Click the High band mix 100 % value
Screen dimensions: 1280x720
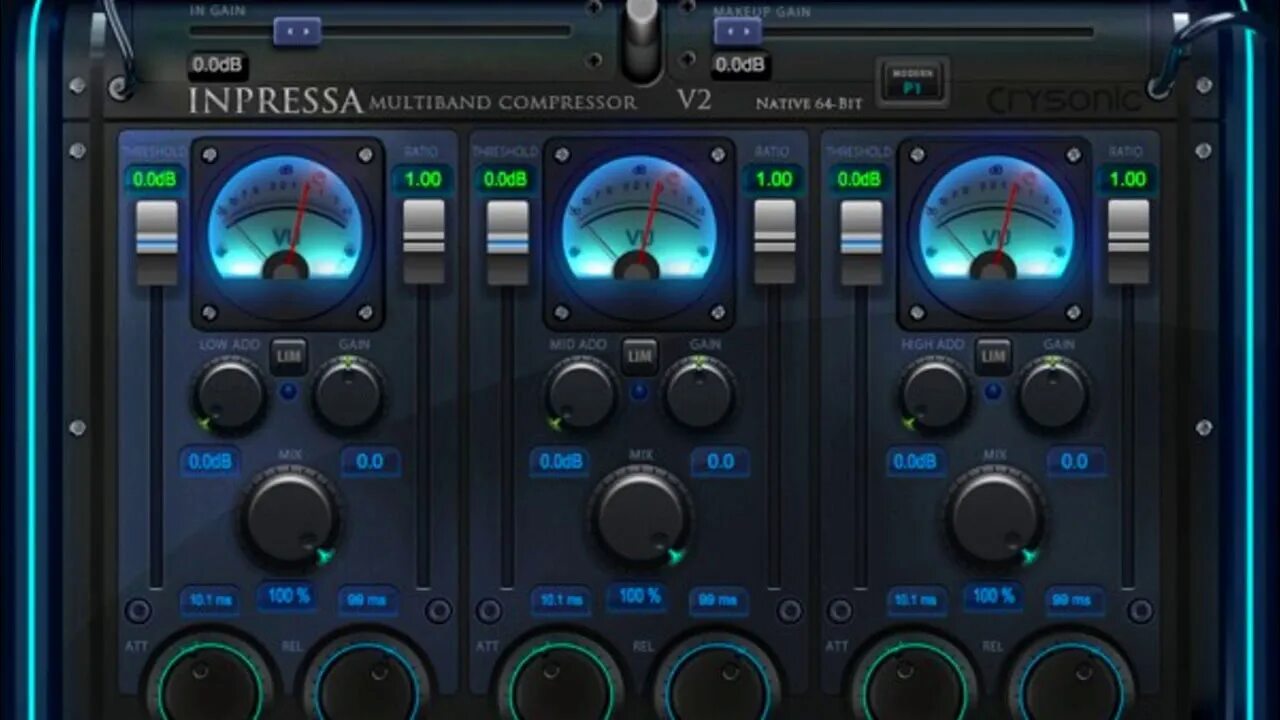coord(994,596)
